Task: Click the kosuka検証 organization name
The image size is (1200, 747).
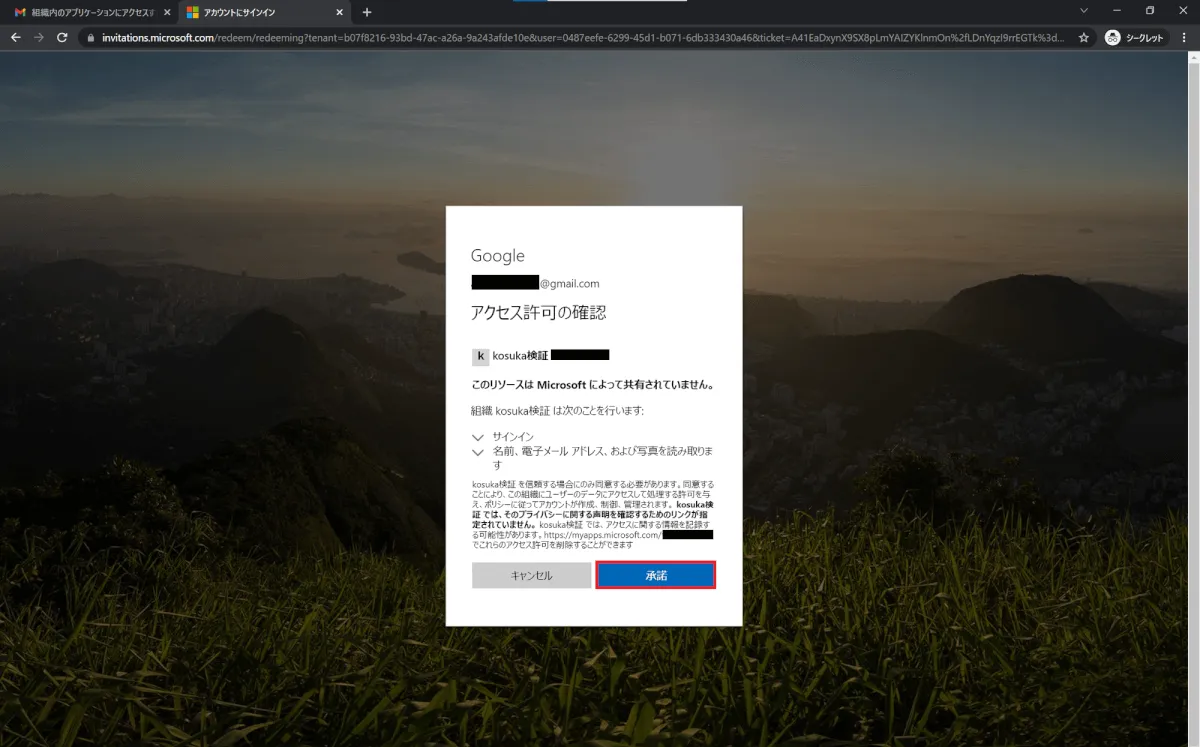Action: 520,355
